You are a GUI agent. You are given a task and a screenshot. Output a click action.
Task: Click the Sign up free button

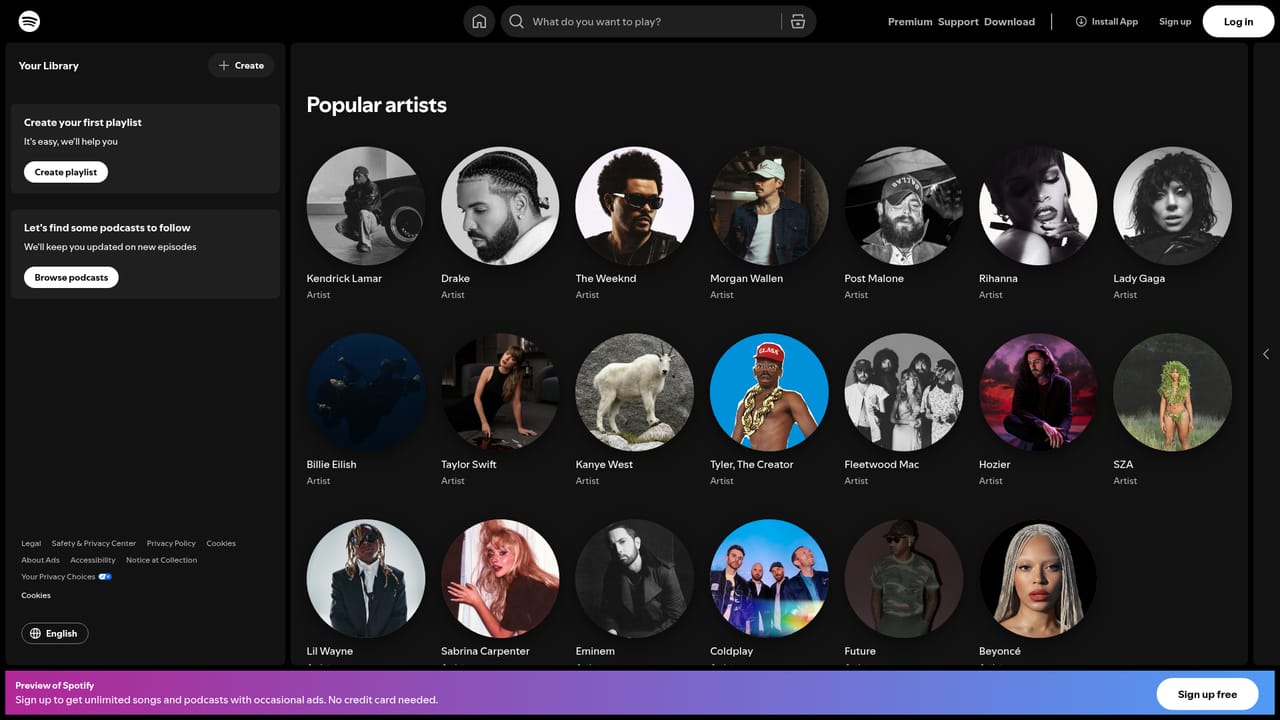click(1207, 694)
